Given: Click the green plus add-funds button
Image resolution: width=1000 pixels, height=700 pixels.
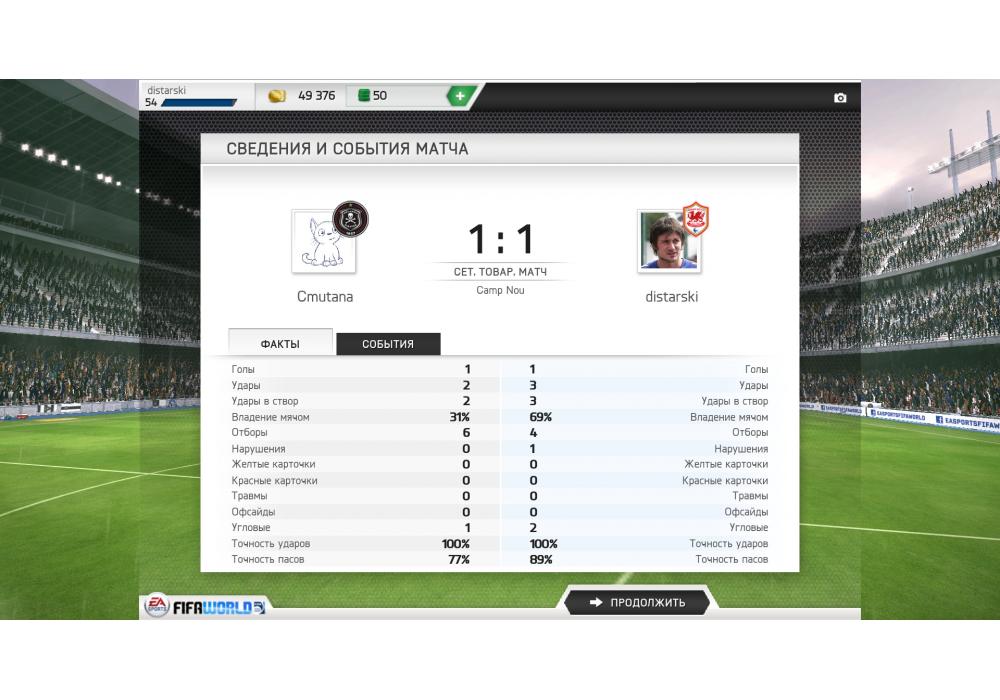Looking at the screenshot, I should point(460,96).
